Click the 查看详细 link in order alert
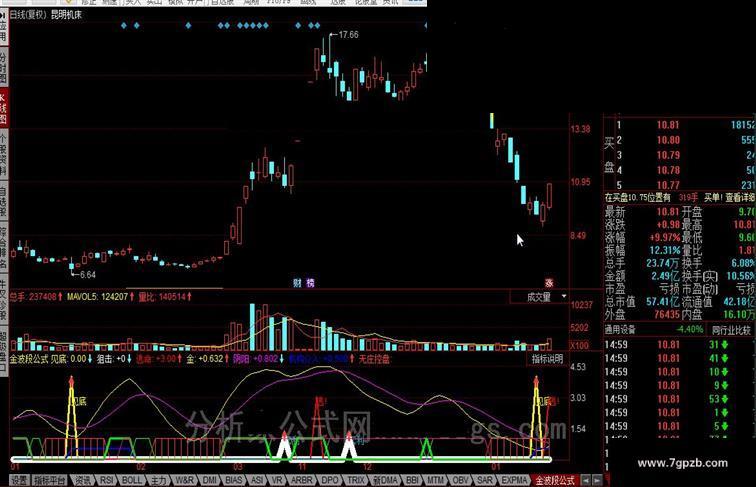 [x=740, y=198]
